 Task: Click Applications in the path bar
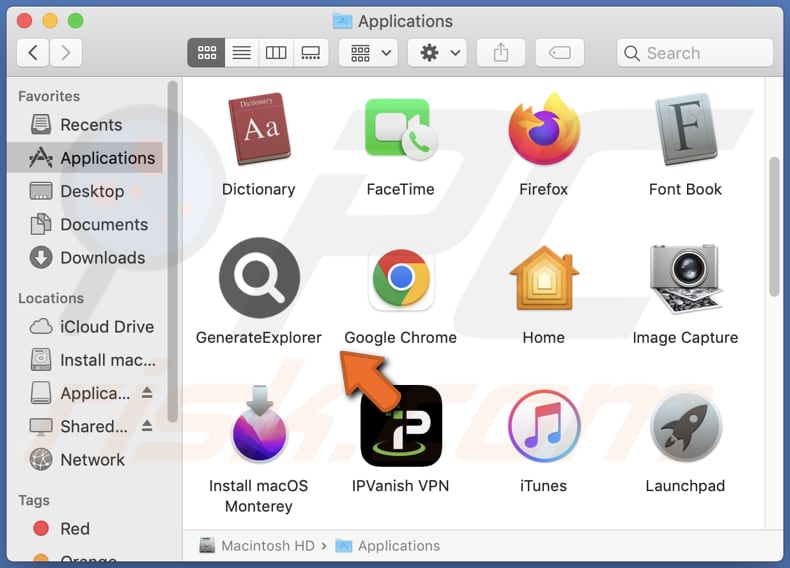387,545
